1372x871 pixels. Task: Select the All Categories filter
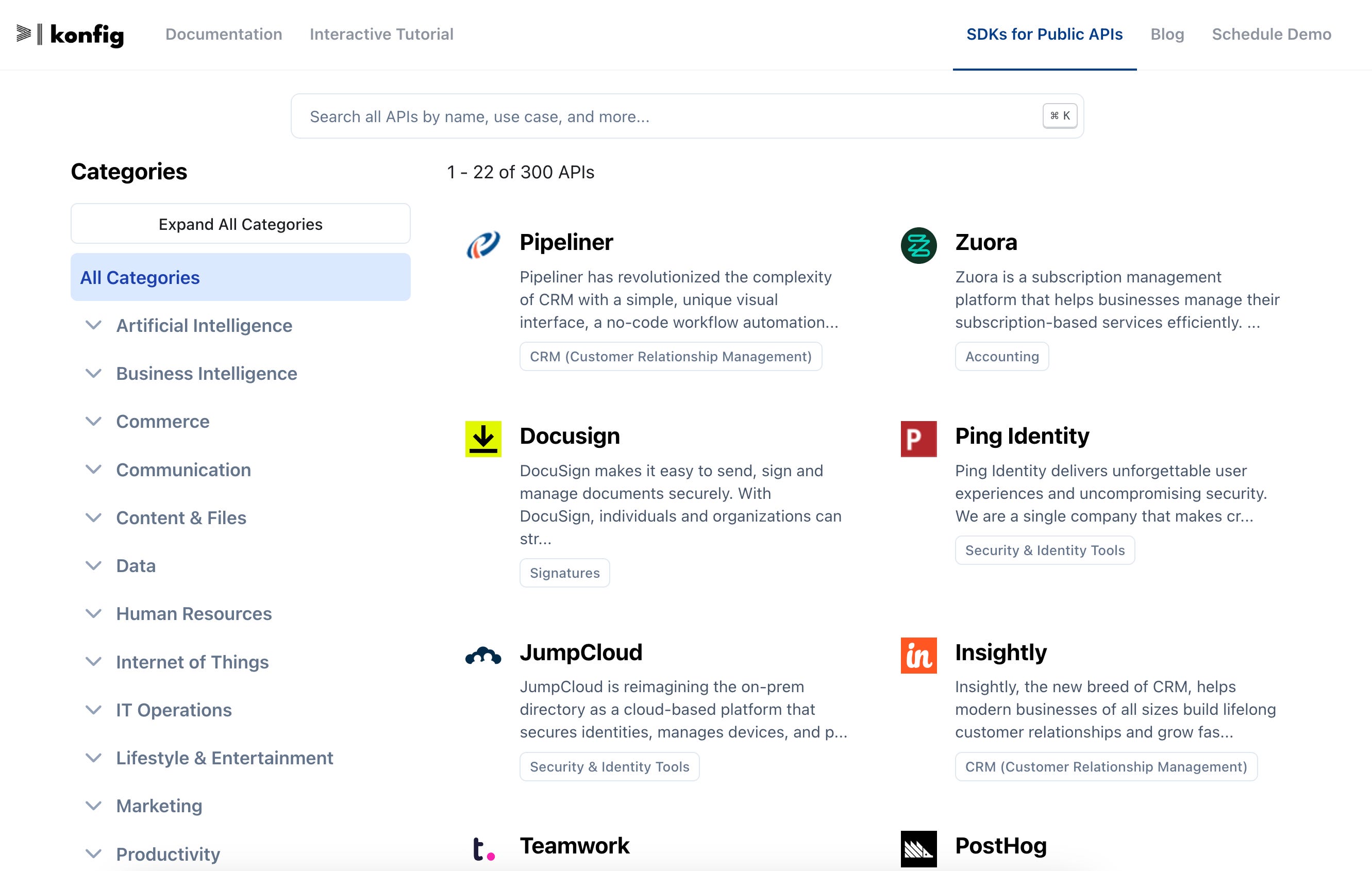240,277
